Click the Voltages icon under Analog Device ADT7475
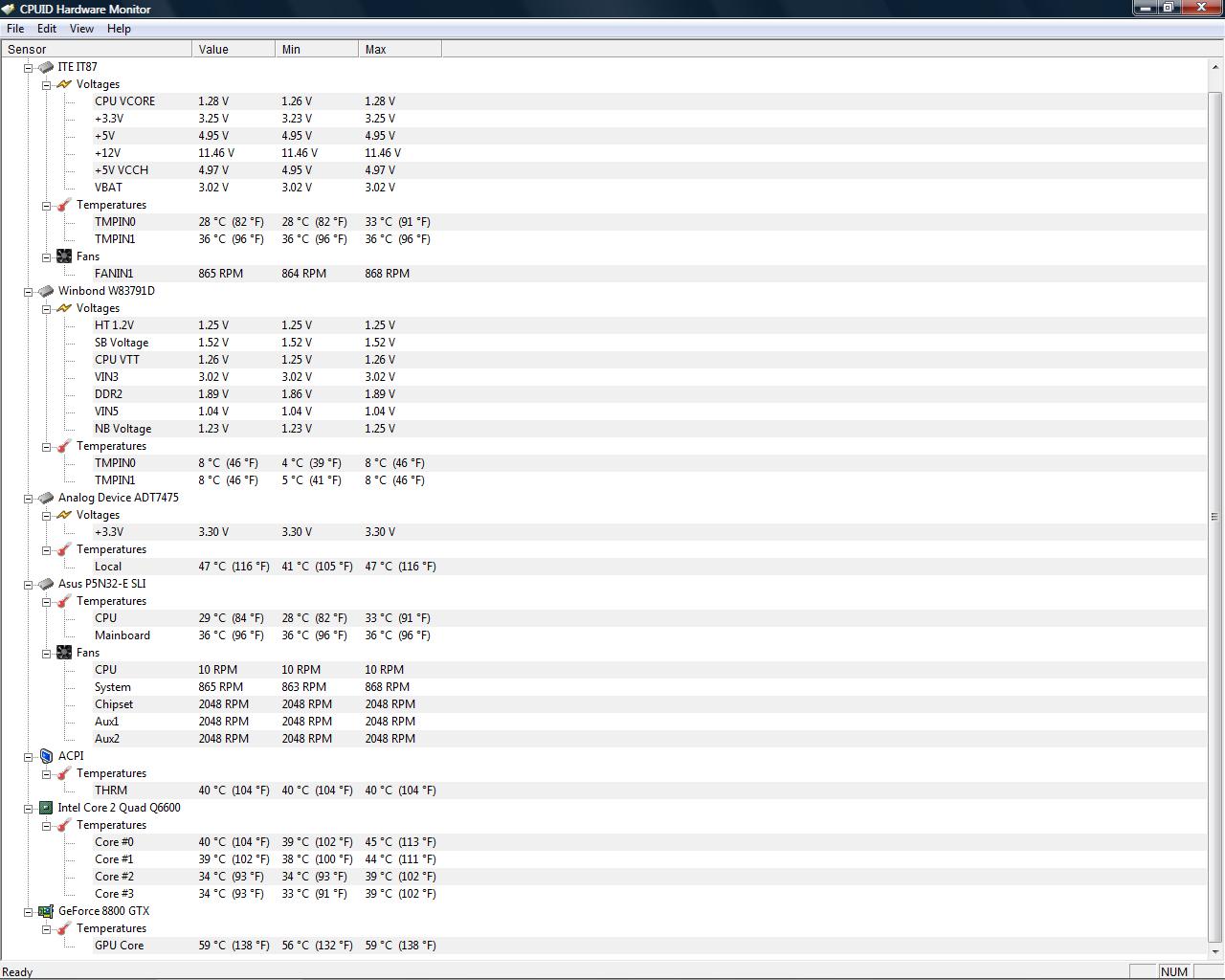 (x=64, y=515)
